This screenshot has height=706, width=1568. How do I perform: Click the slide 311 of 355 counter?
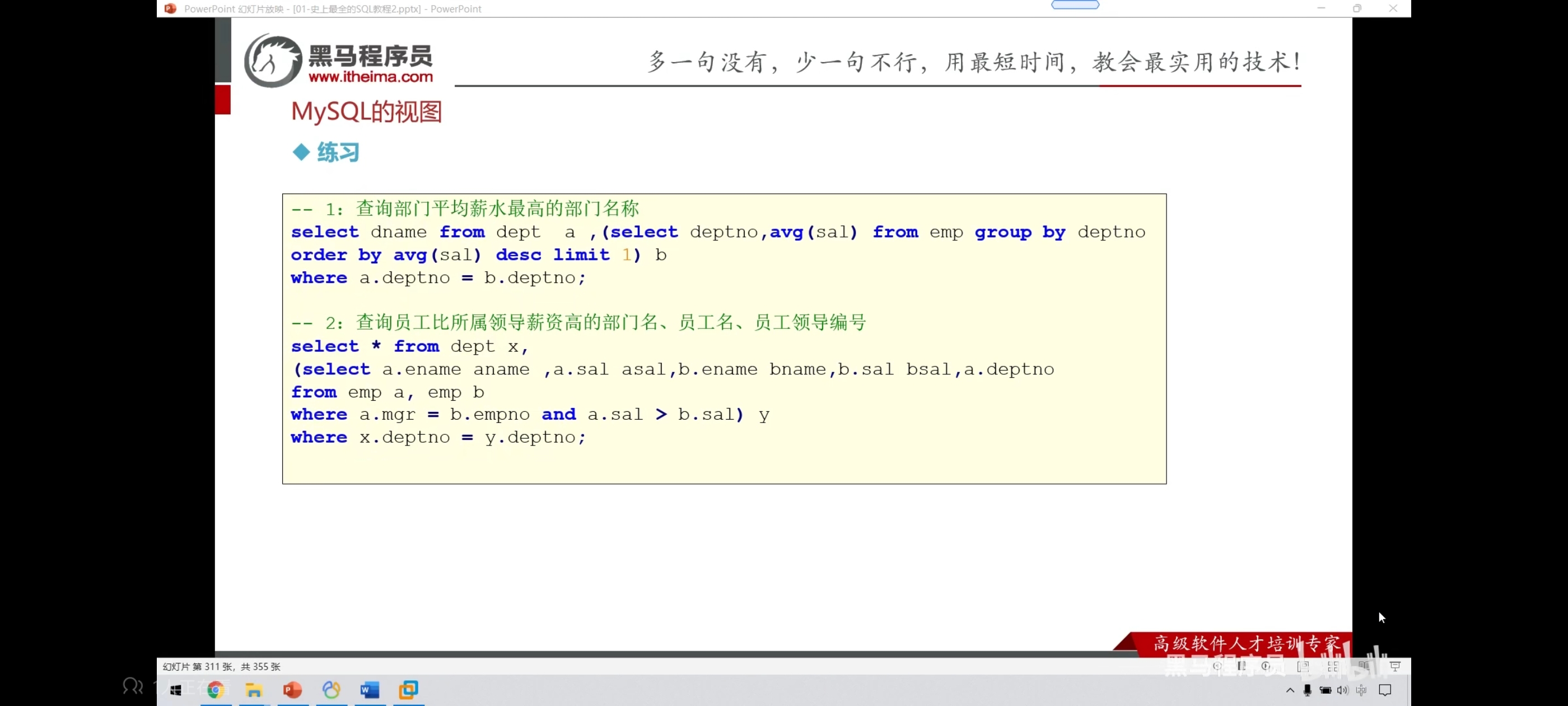click(x=222, y=666)
